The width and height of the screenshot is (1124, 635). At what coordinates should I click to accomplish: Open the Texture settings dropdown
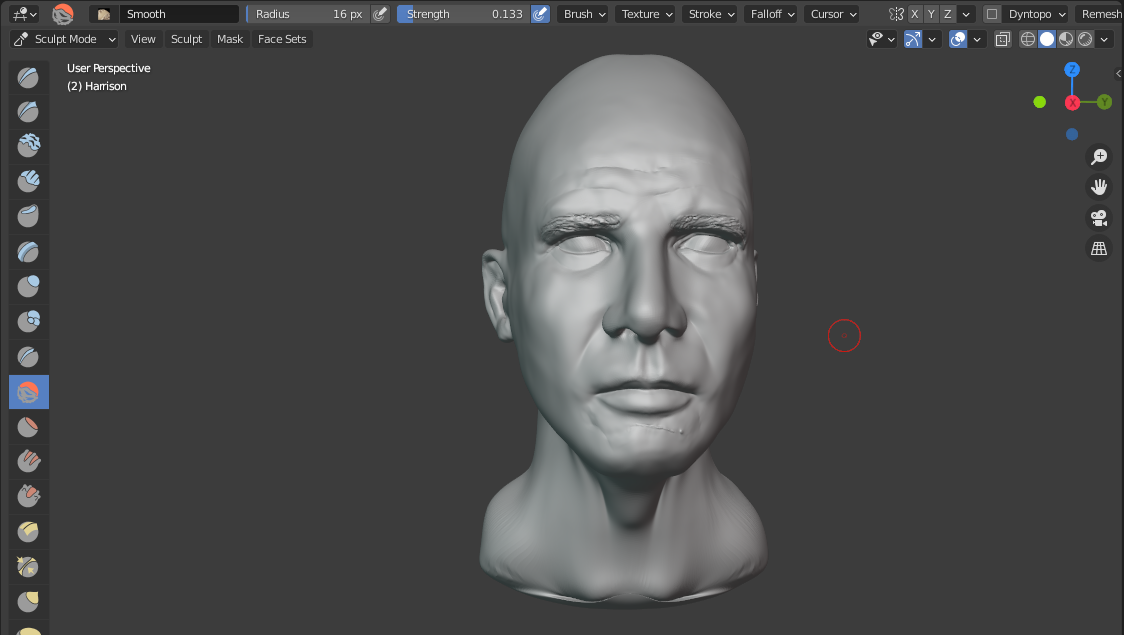pos(647,14)
